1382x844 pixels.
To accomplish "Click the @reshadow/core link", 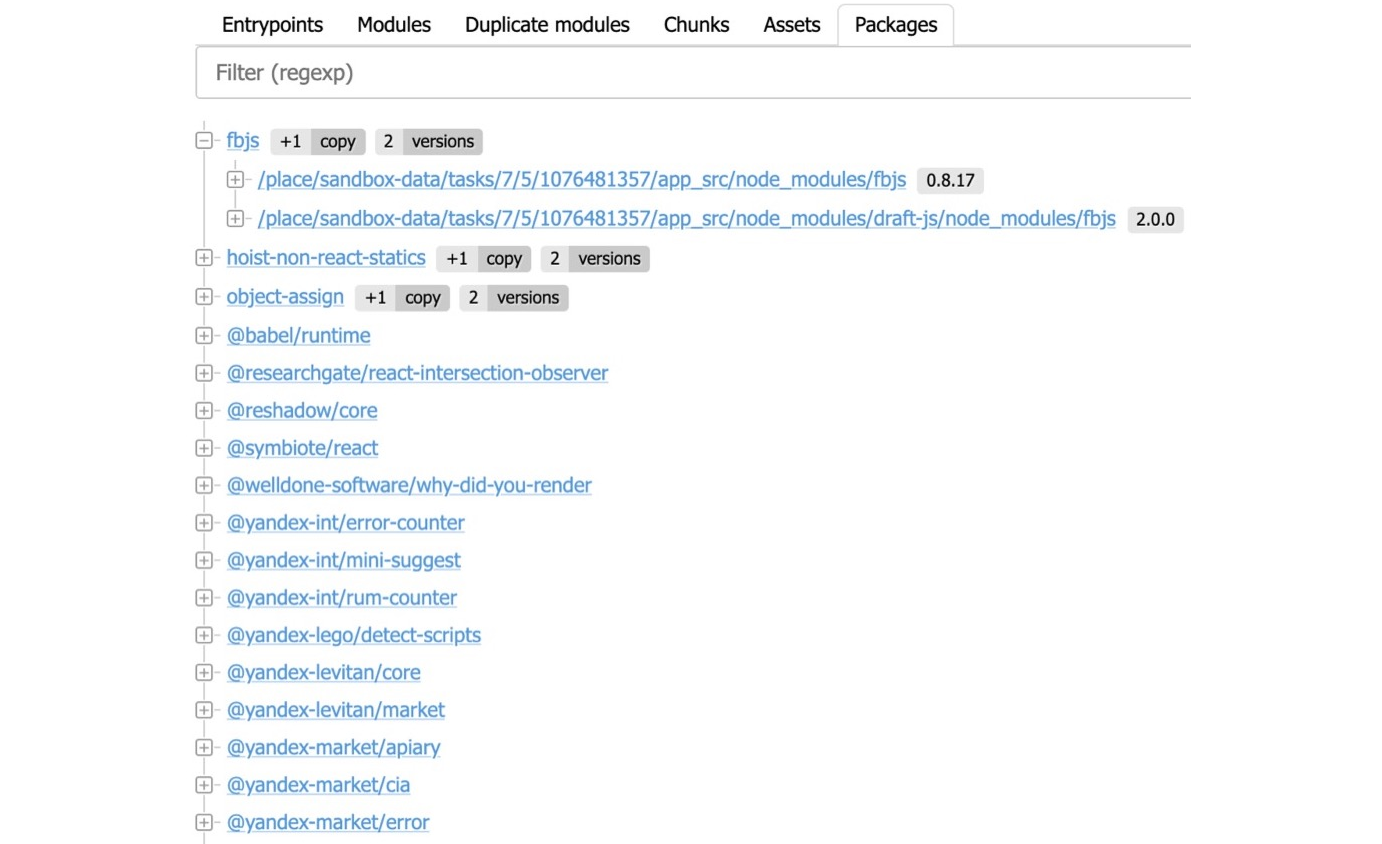I will pyautogui.click(x=302, y=411).
